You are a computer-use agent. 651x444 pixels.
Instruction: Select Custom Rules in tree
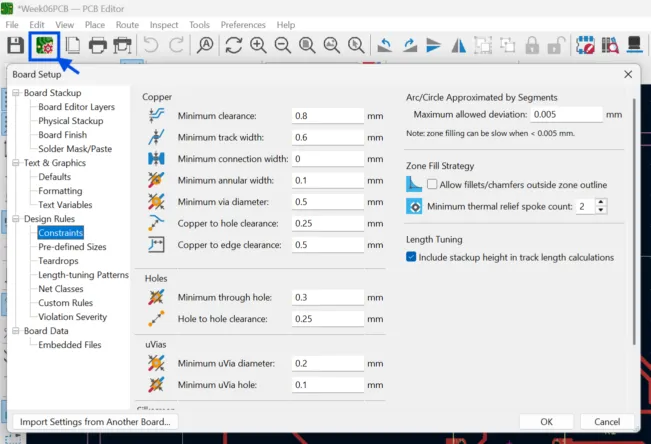pos(65,303)
